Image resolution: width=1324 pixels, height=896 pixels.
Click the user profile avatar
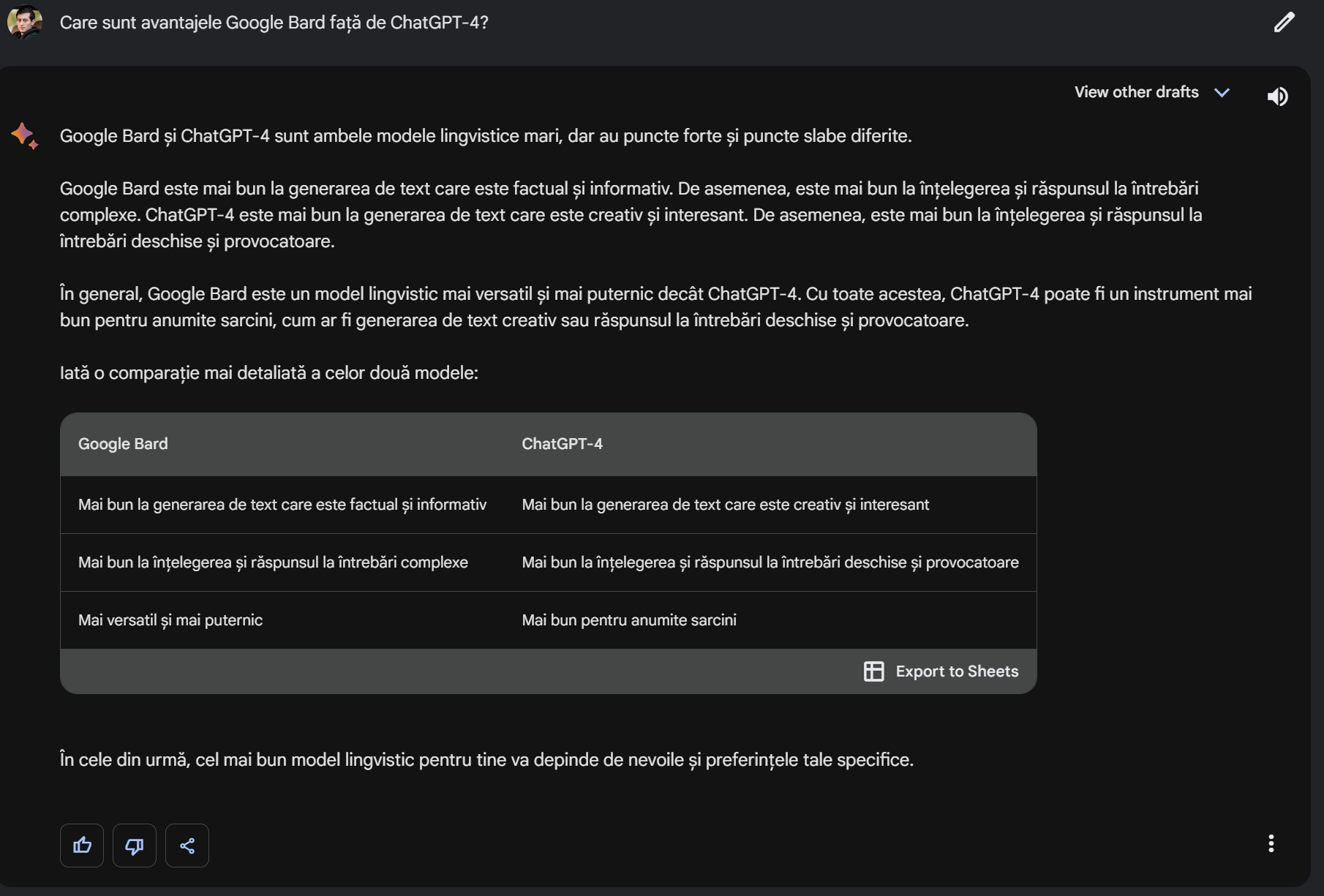click(x=25, y=22)
